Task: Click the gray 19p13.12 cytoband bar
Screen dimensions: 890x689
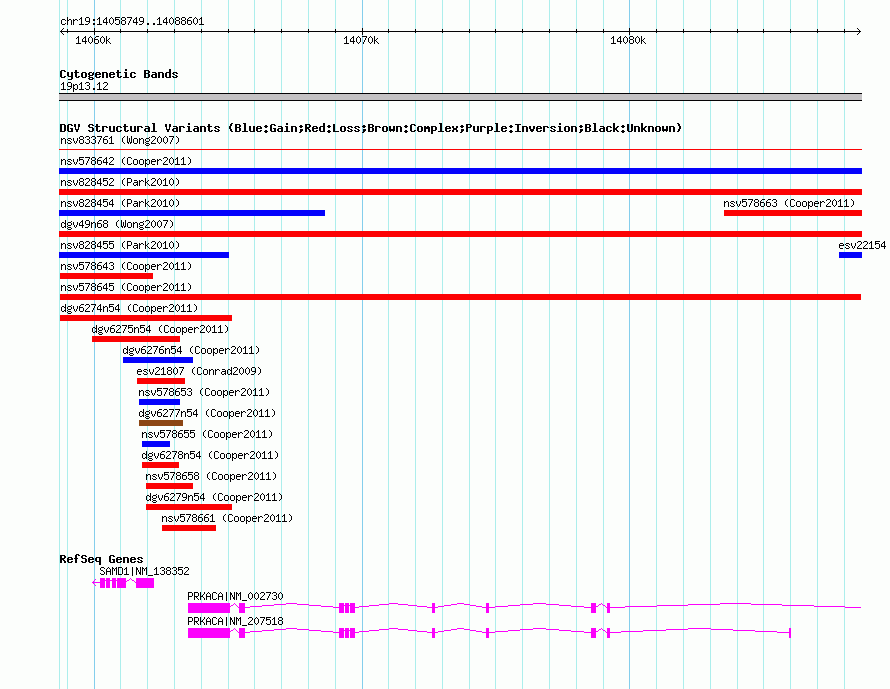Action: pos(460,97)
